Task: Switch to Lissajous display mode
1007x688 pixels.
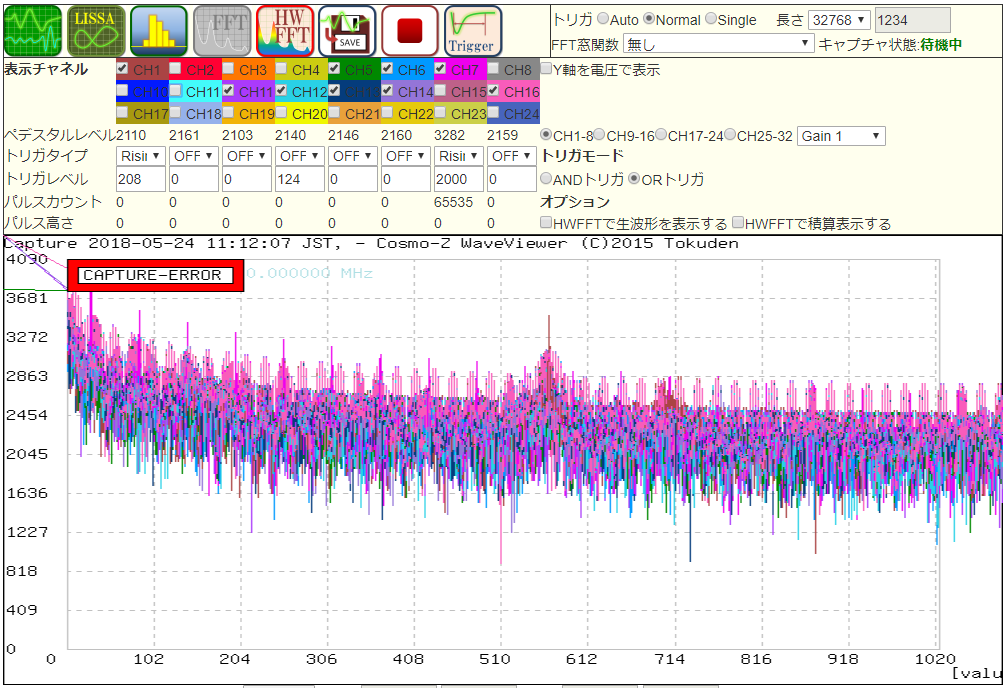Action: (96, 30)
